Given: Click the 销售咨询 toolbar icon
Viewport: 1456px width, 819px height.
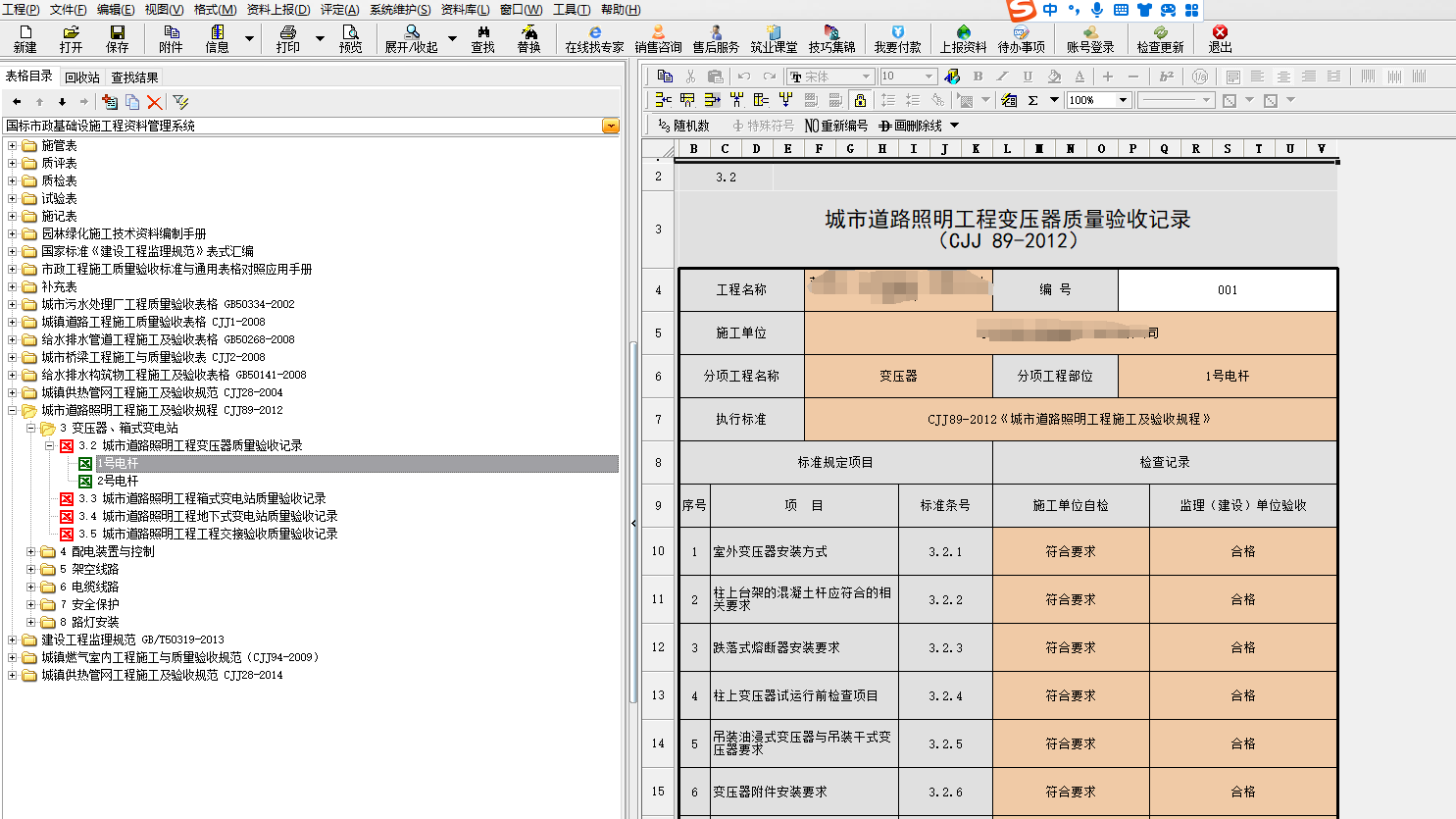Looking at the screenshot, I should tap(658, 39).
